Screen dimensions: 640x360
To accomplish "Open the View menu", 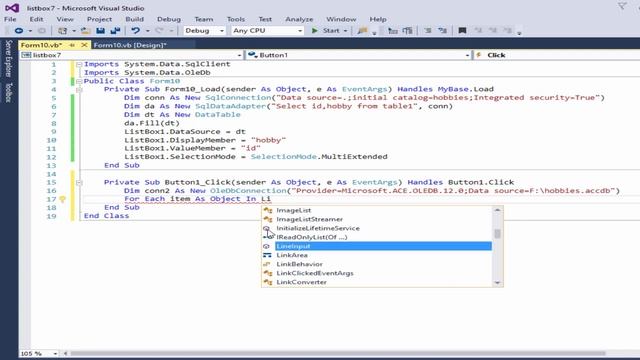I will (x=65, y=19).
